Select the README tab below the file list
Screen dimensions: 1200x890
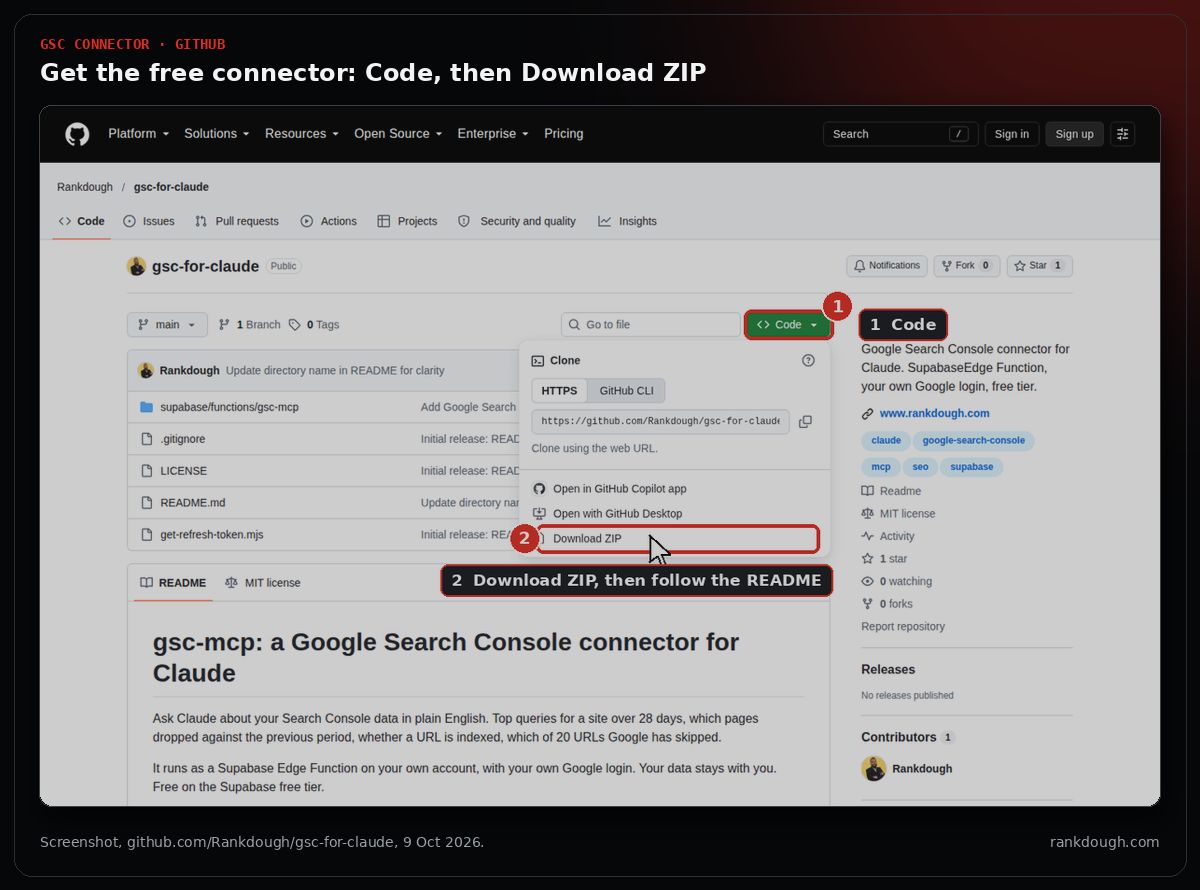tap(172, 583)
